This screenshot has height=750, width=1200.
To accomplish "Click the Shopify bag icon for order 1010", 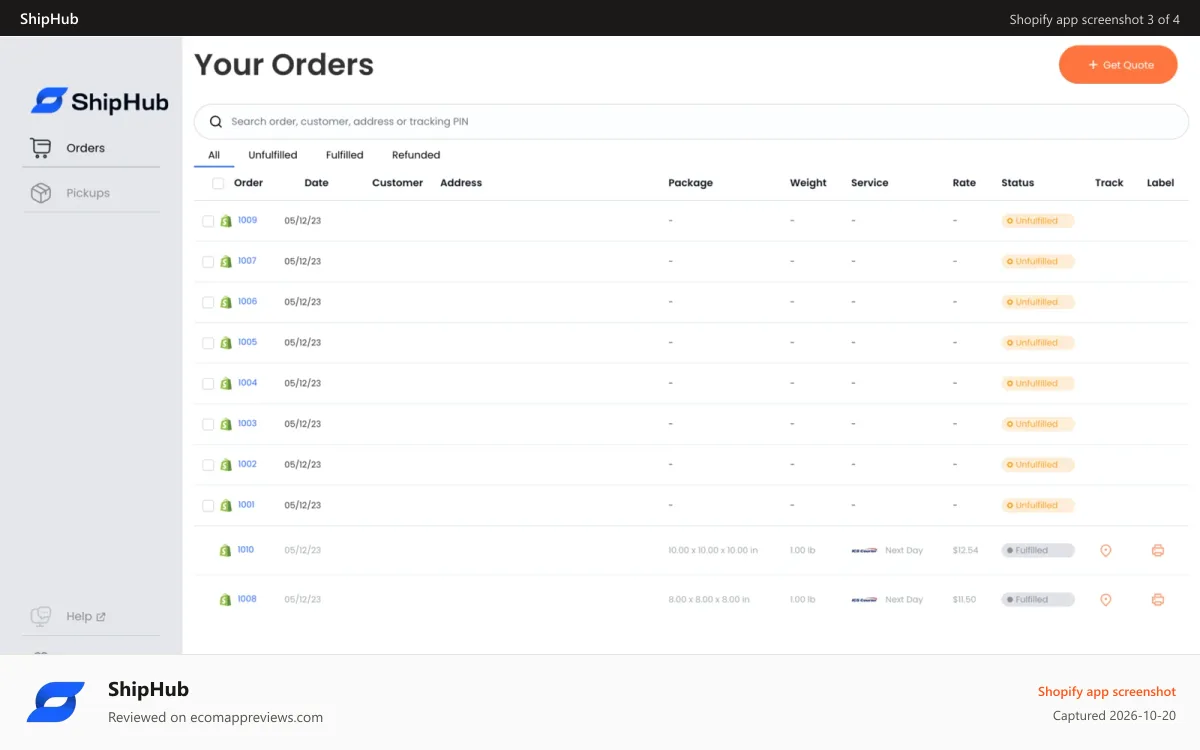I will (226, 550).
